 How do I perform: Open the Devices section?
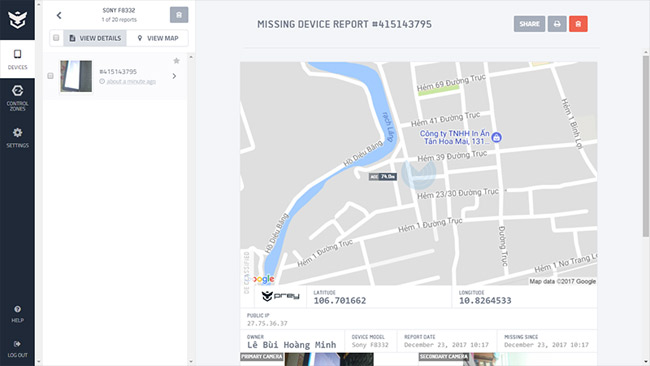(x=17, y=59)
